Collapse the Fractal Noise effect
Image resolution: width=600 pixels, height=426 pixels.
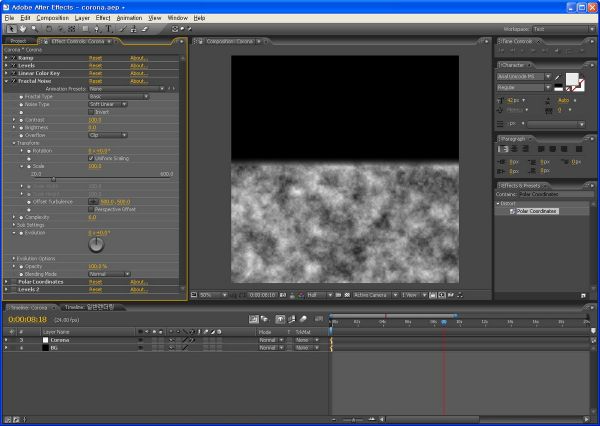pos(6,81)
